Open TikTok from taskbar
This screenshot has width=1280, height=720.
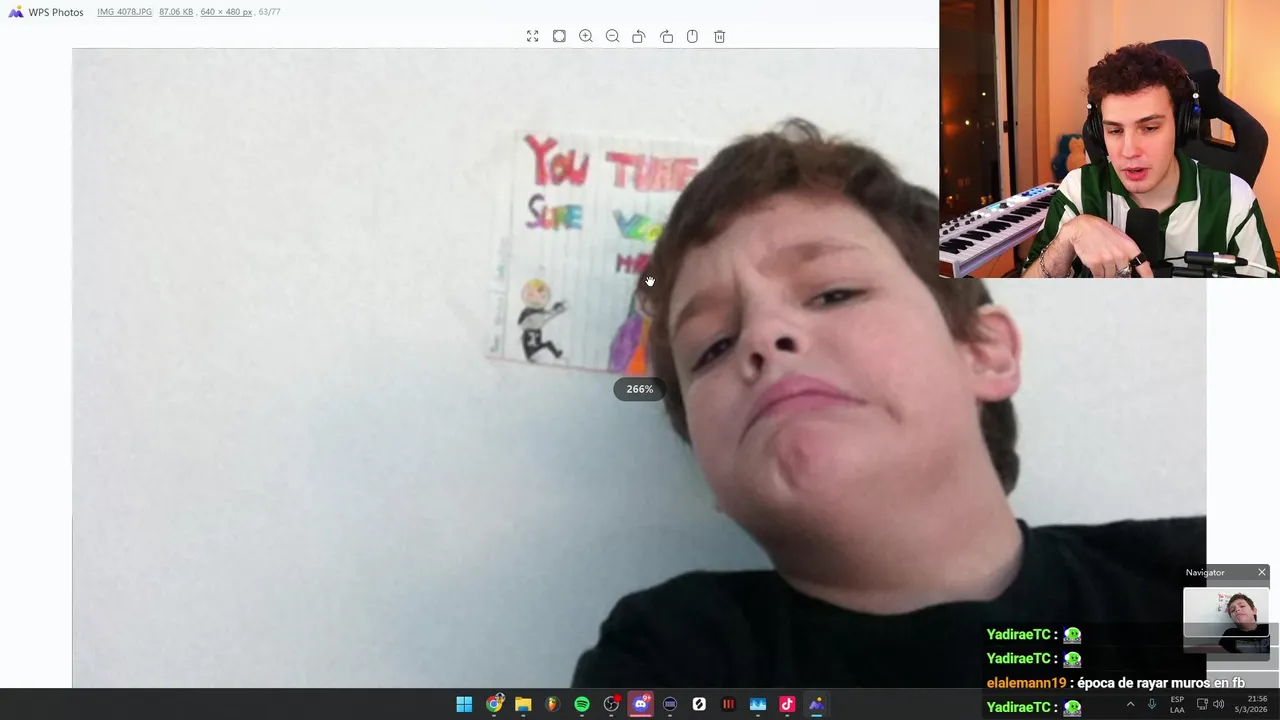coord(787,704)
